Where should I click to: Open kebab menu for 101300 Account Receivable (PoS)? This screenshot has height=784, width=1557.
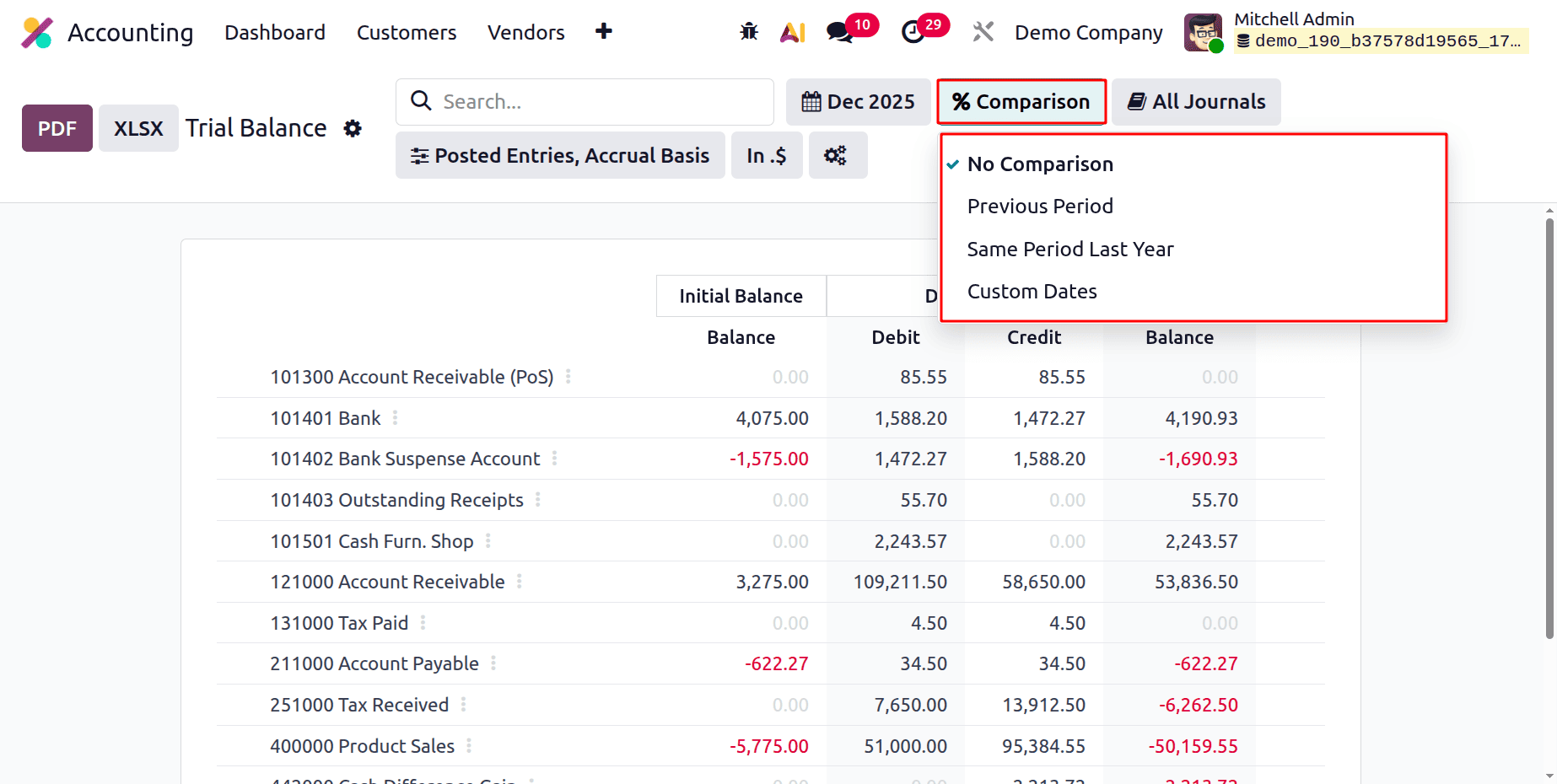tap(568, 377)
